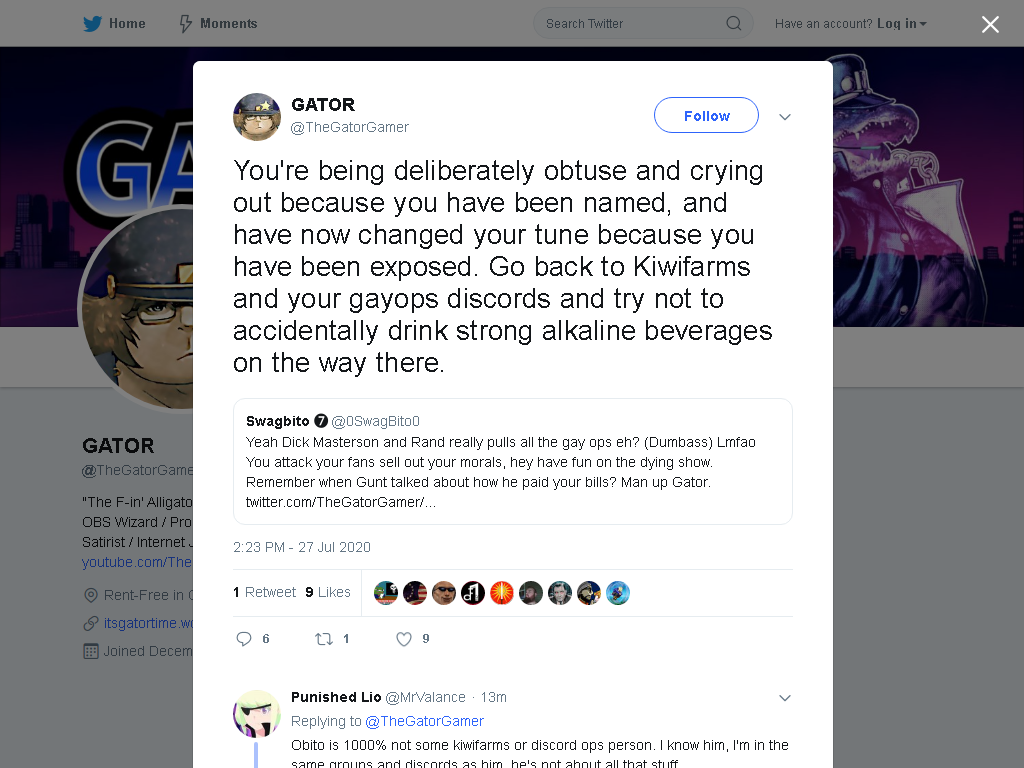This screenshot has height=768, width=1024.
Task: Expand options chevron on Punished Lio reply
Action: click(x=785, y=698)
